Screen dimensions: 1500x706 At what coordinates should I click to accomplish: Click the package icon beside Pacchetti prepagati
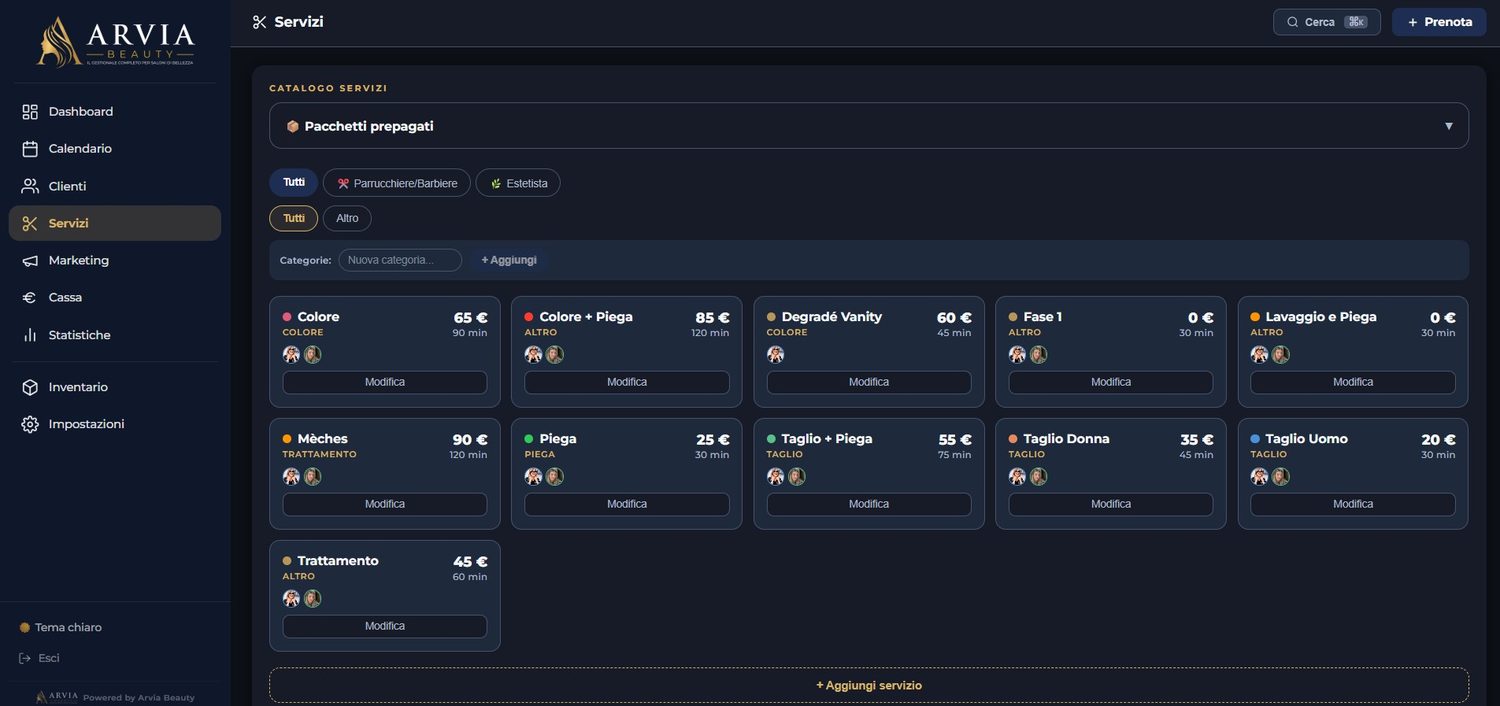[293, 126]
